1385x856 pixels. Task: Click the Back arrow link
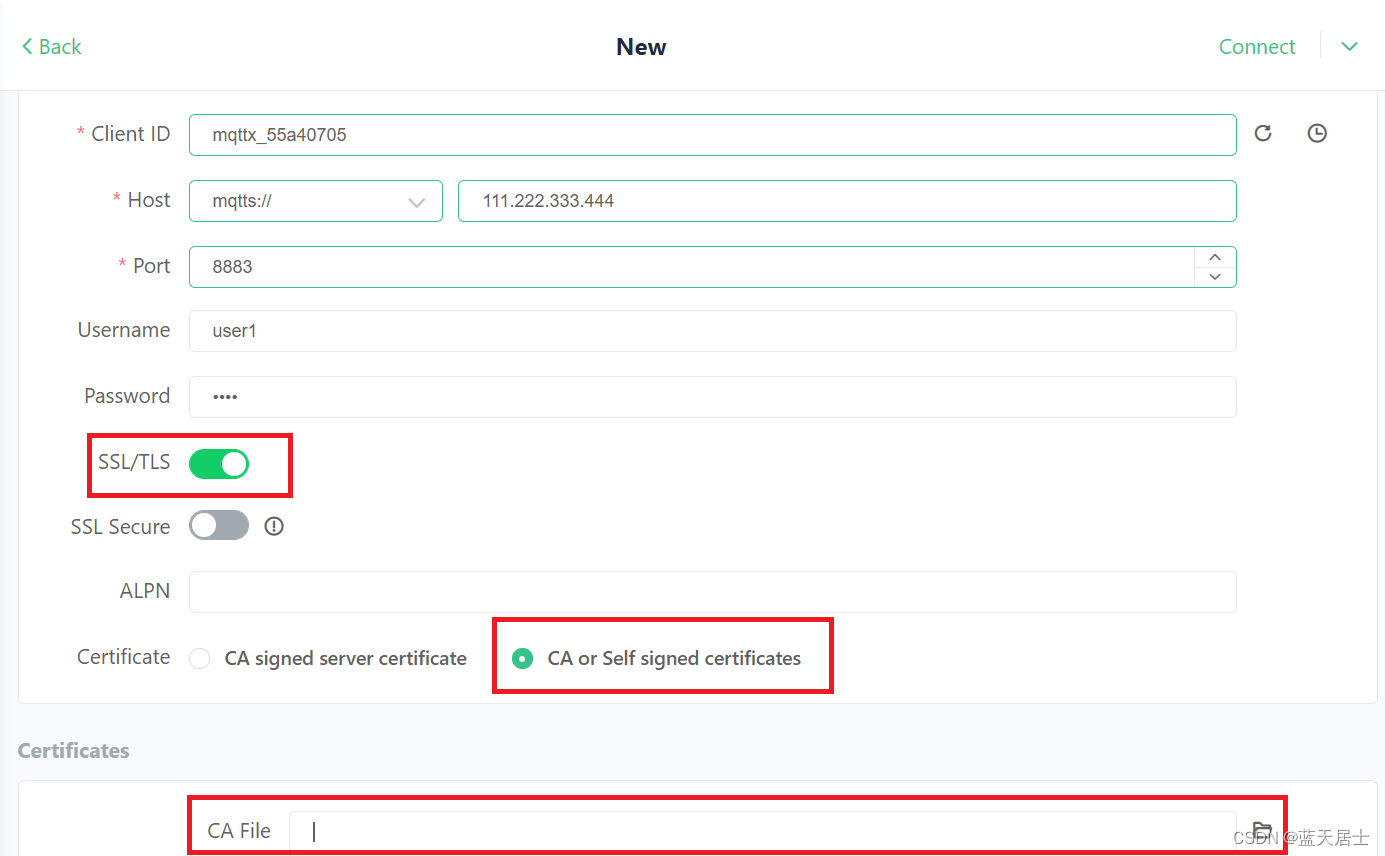click(51, 46)
